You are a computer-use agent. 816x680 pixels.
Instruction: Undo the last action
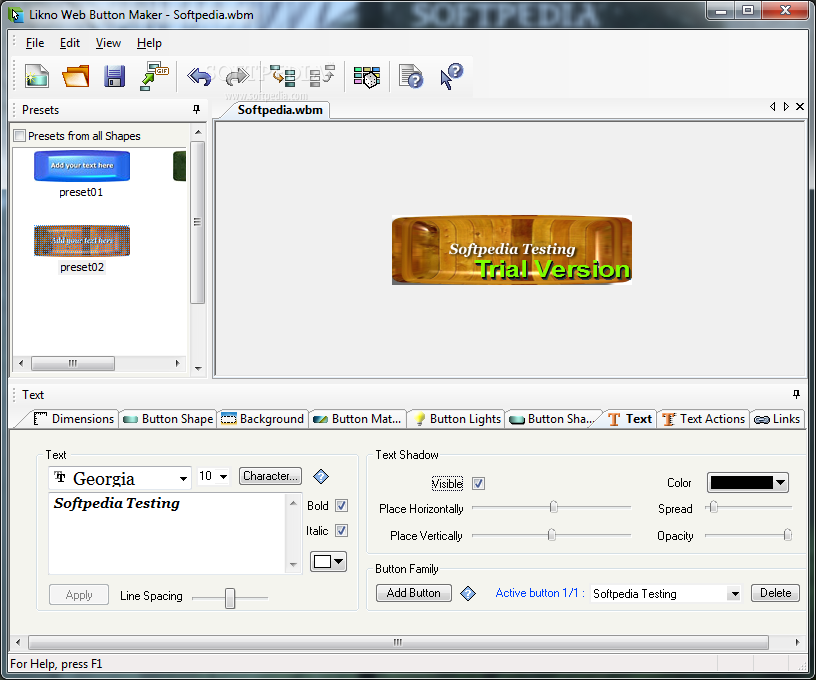click(x=199, y=76)
